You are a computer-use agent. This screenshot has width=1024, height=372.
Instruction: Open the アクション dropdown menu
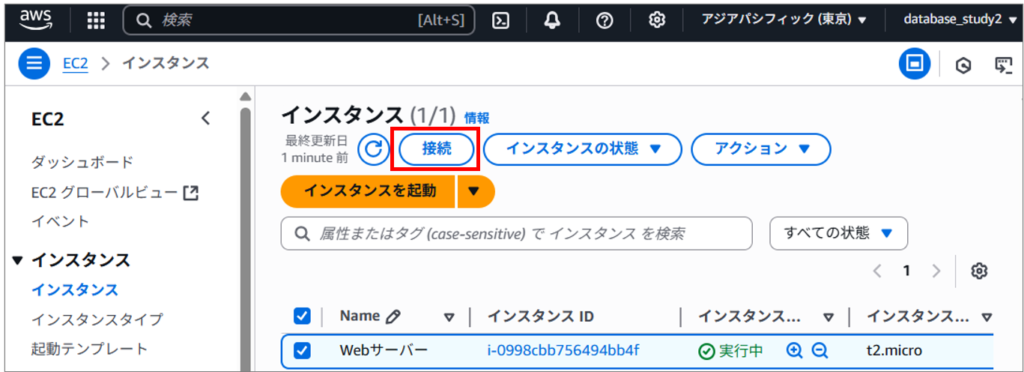pyautogui.click(x=761, y=149)
